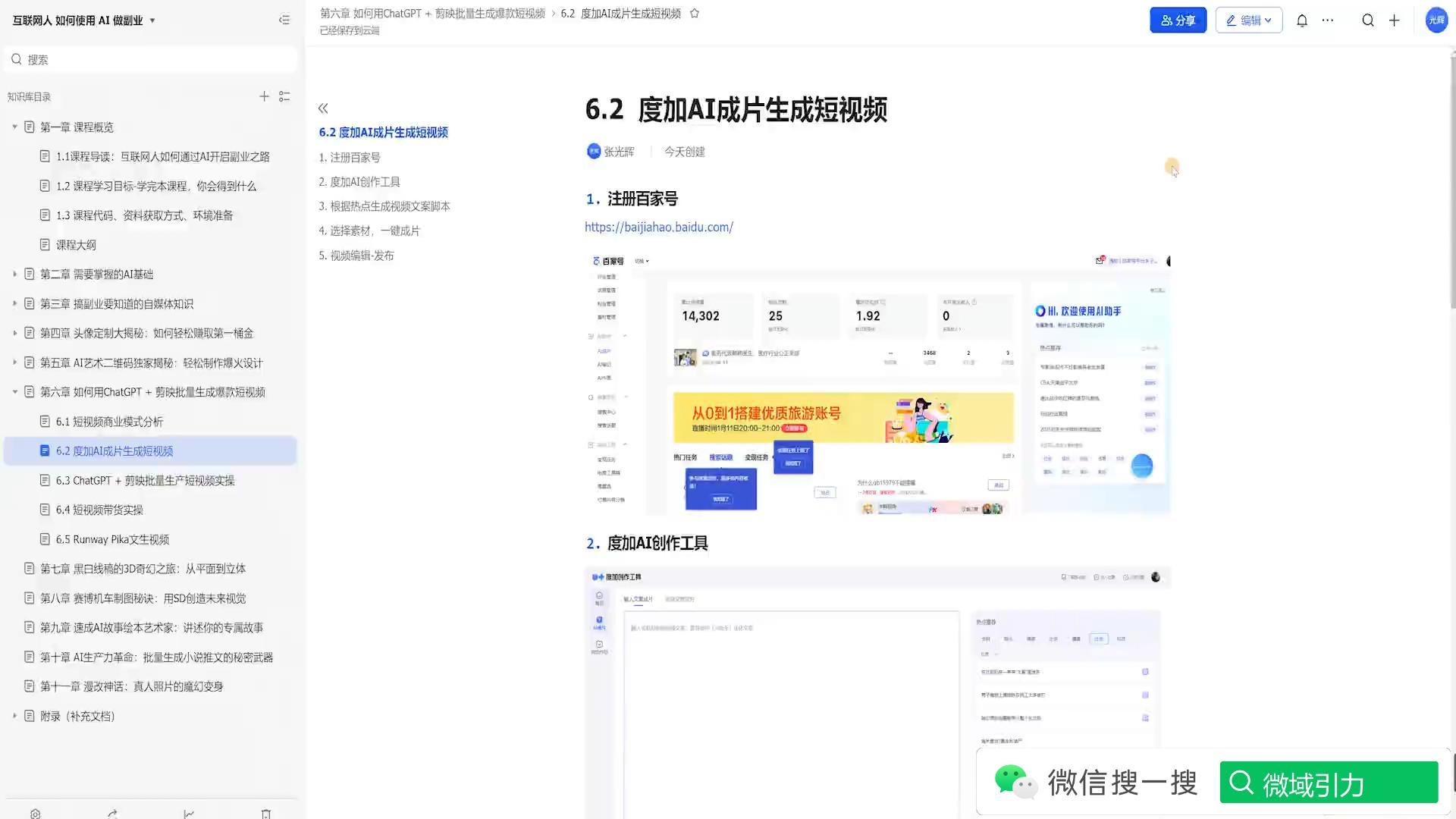Viewport: 1456px width, 819px height.
Task: Click the share arrow icon at sidebar bottom
Action: point(112,814)
